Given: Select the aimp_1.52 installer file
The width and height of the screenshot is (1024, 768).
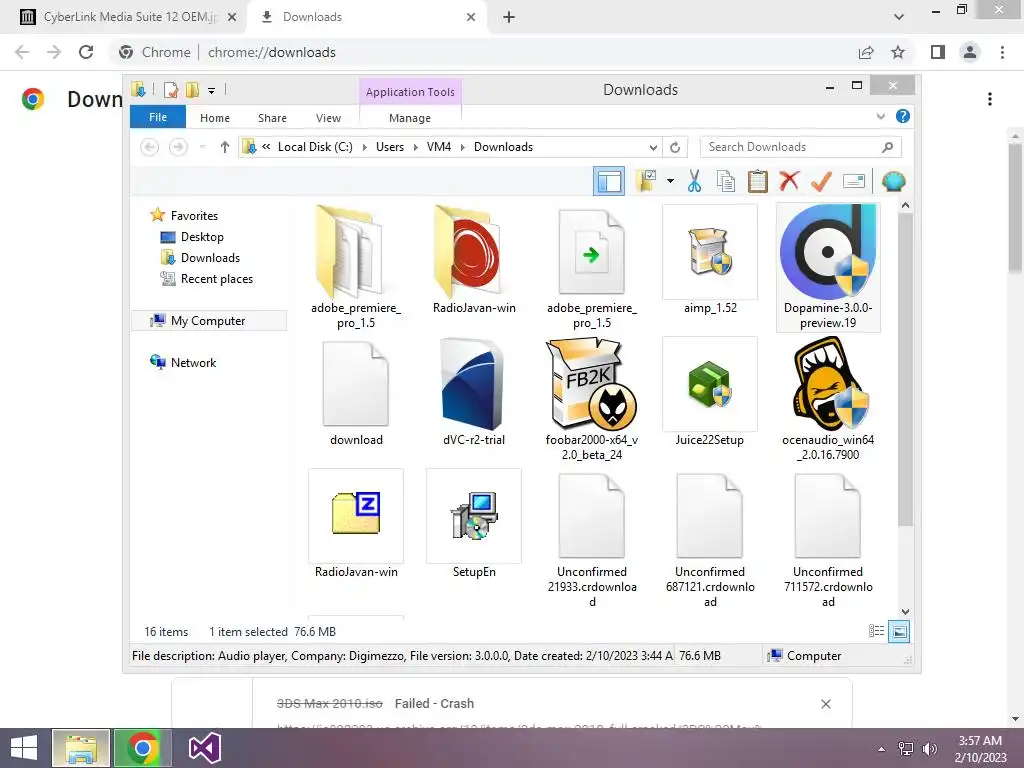Looking at the screenshot, I should pyautogui.click(x=710, y=261).
